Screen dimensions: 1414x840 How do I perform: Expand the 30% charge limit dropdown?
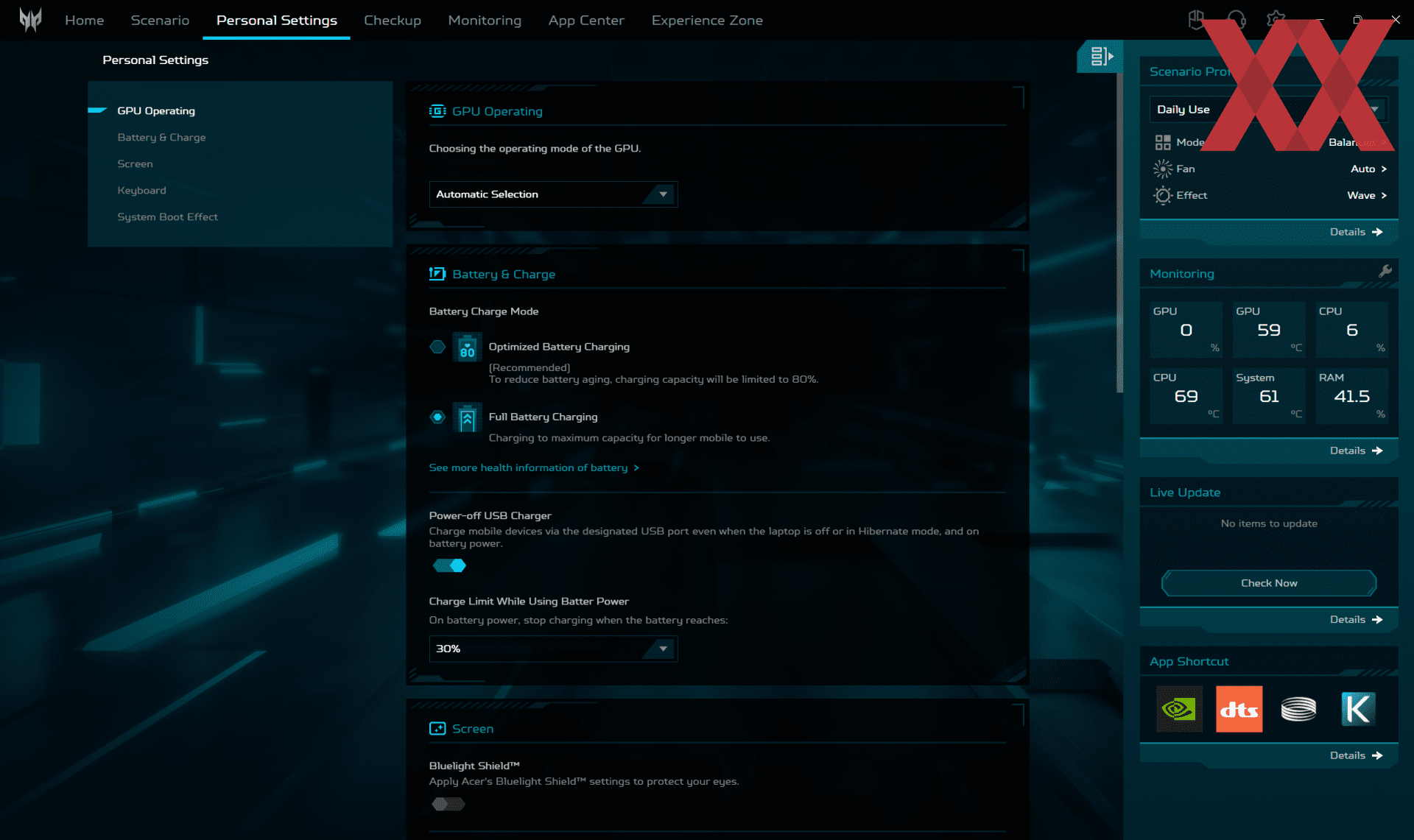tap(553, 649)
